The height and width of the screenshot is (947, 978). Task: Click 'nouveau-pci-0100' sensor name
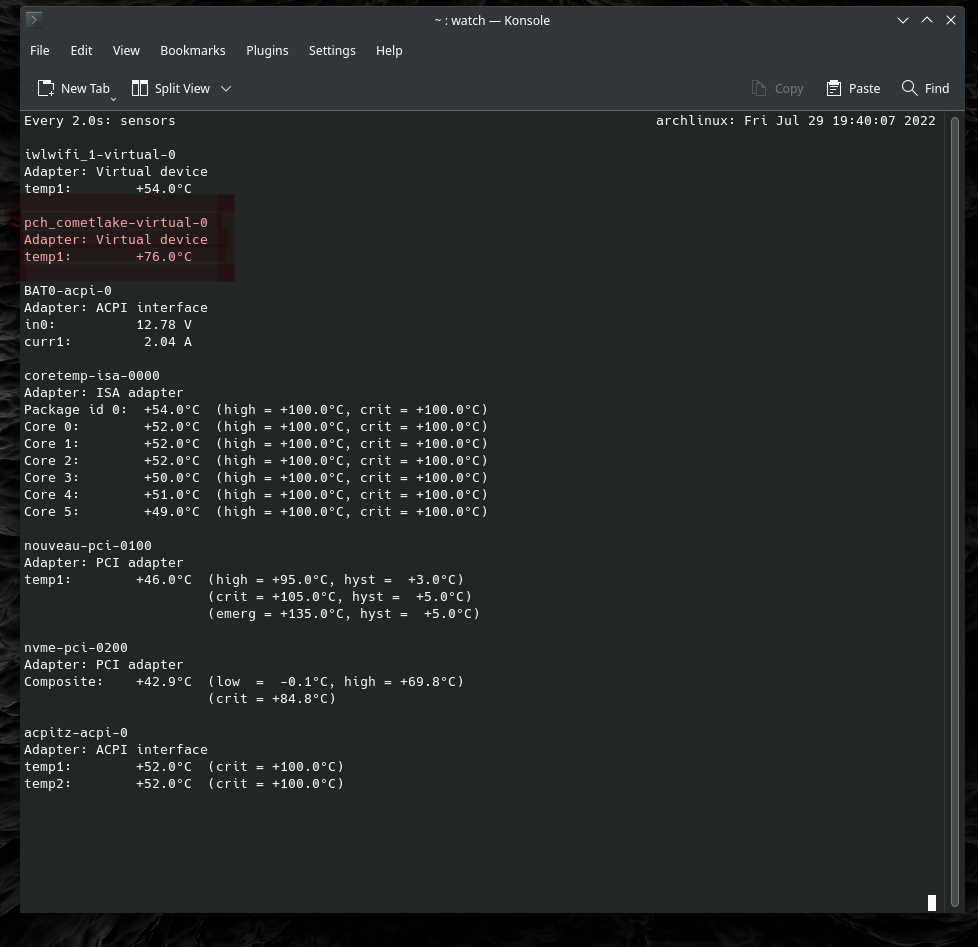88,545
